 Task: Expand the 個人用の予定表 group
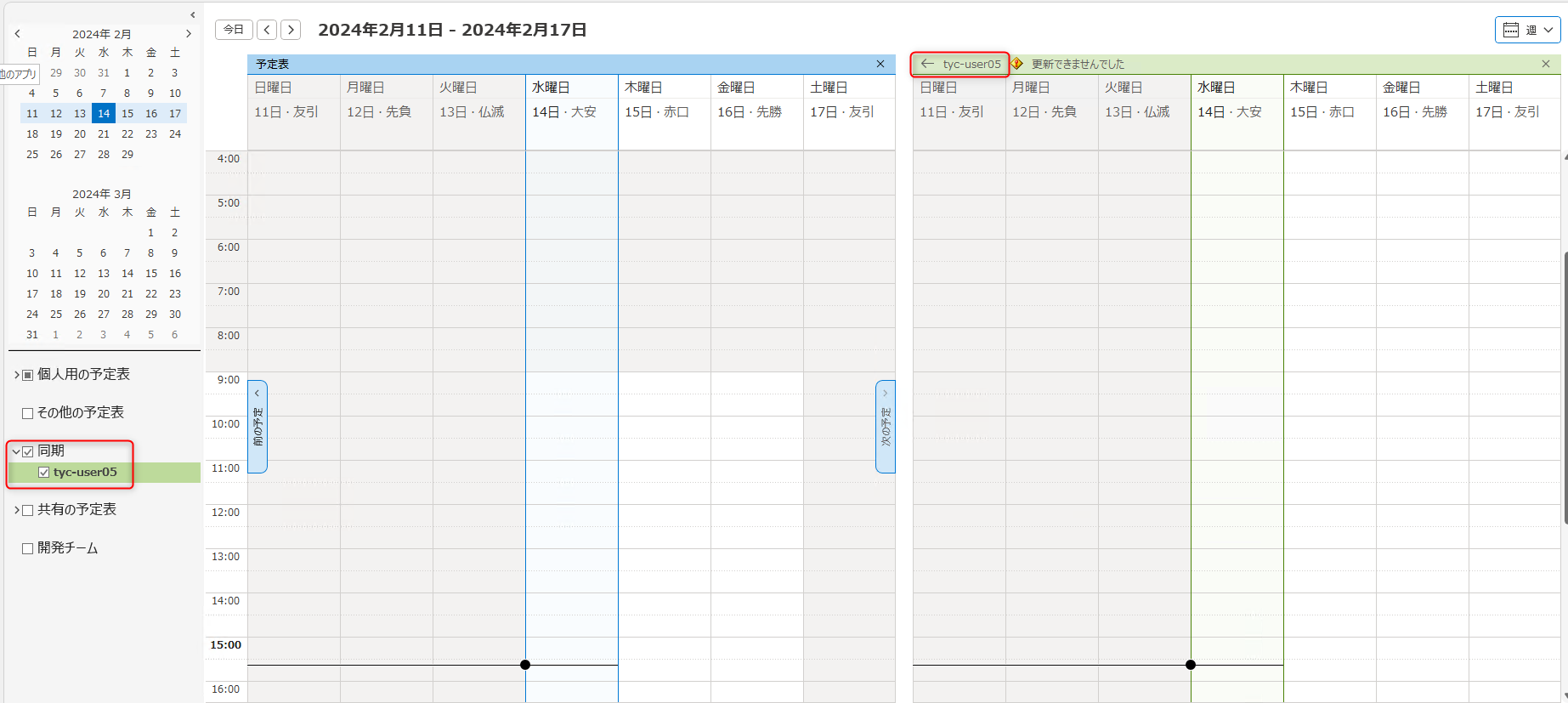[16, 375]
